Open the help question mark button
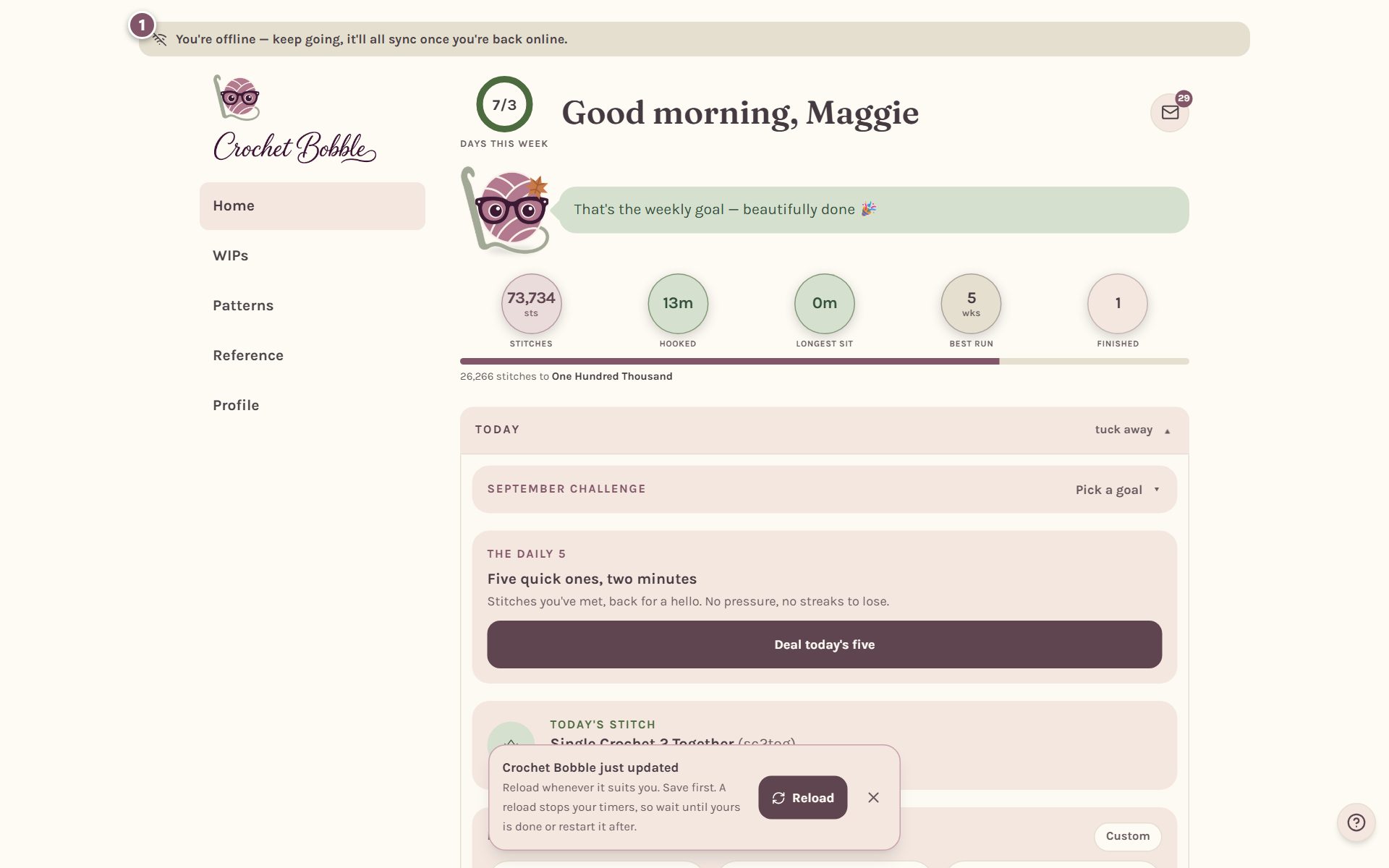The image size is (1389, 868). (x=1356, y=822)
